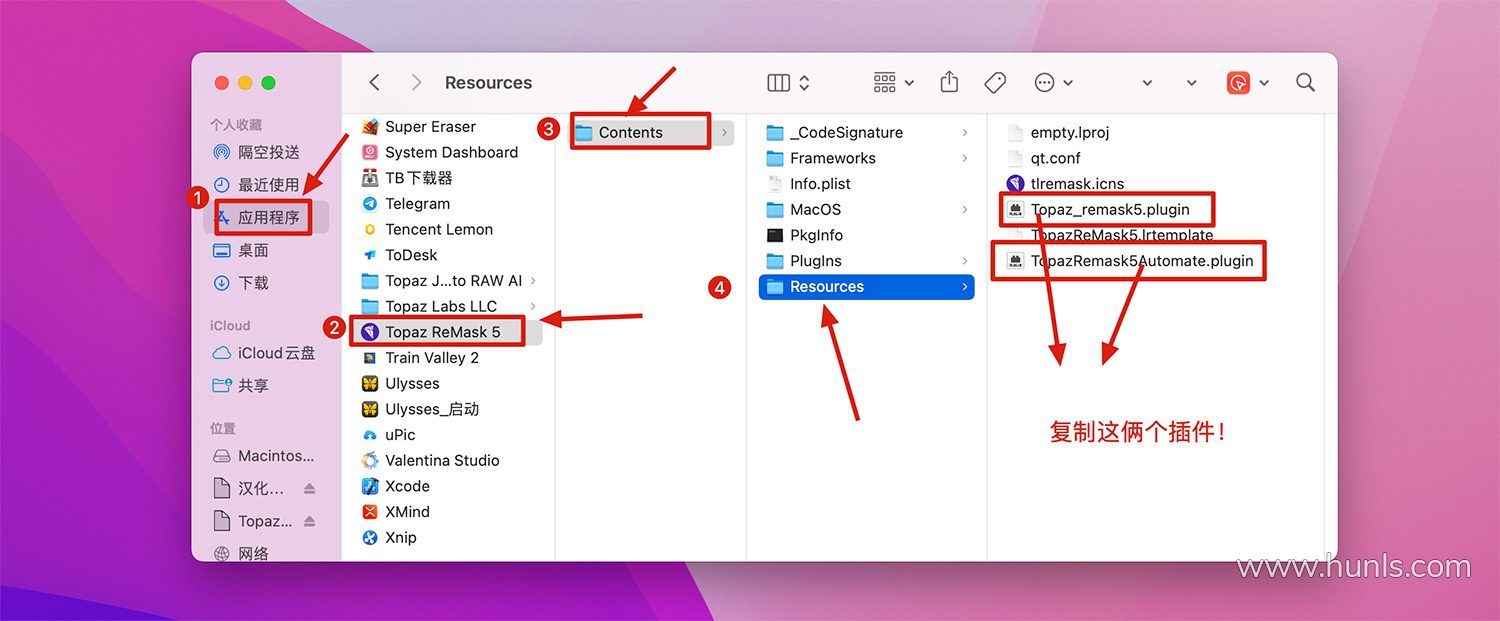The image size is (1500, 621).
Task: Open the column view switcher
Action: (788, 83)
